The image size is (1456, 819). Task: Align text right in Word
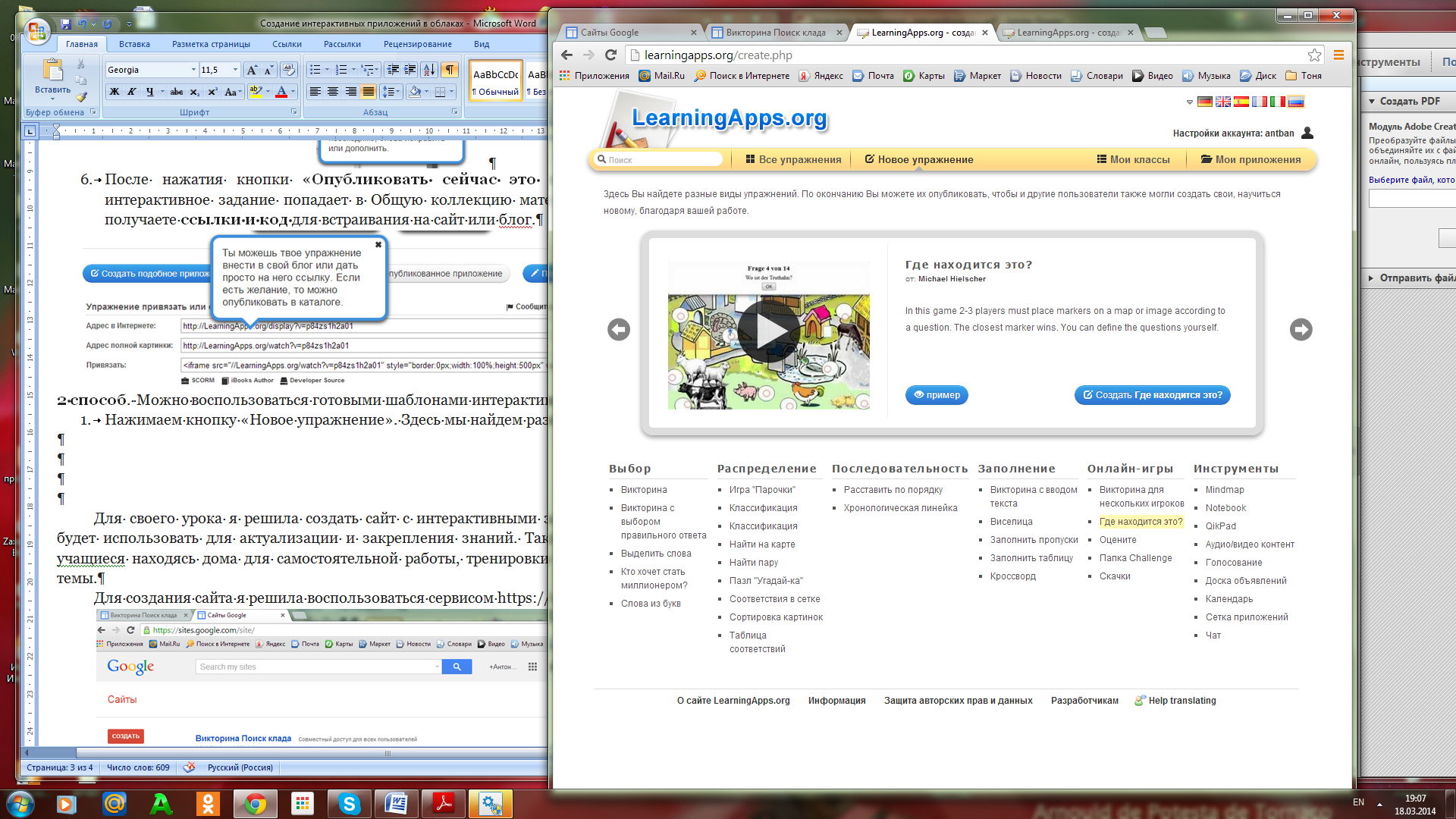click(350, 92)
